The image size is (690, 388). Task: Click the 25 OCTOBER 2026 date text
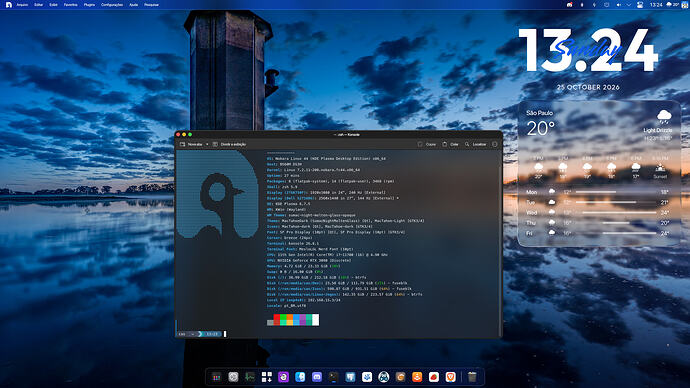pos(588,87)
